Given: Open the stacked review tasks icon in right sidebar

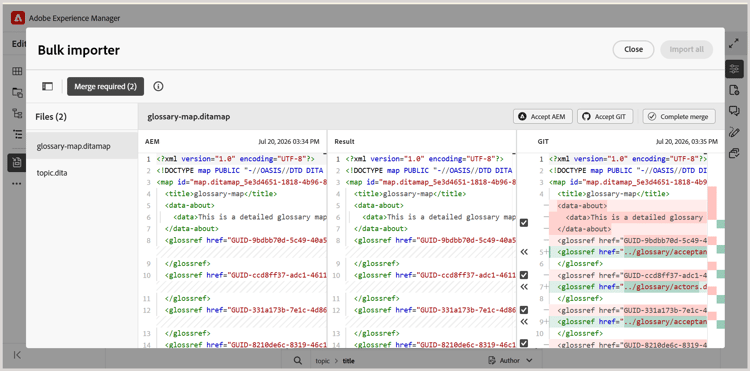Looking at the screenshot, I should (x=734, y=153).
